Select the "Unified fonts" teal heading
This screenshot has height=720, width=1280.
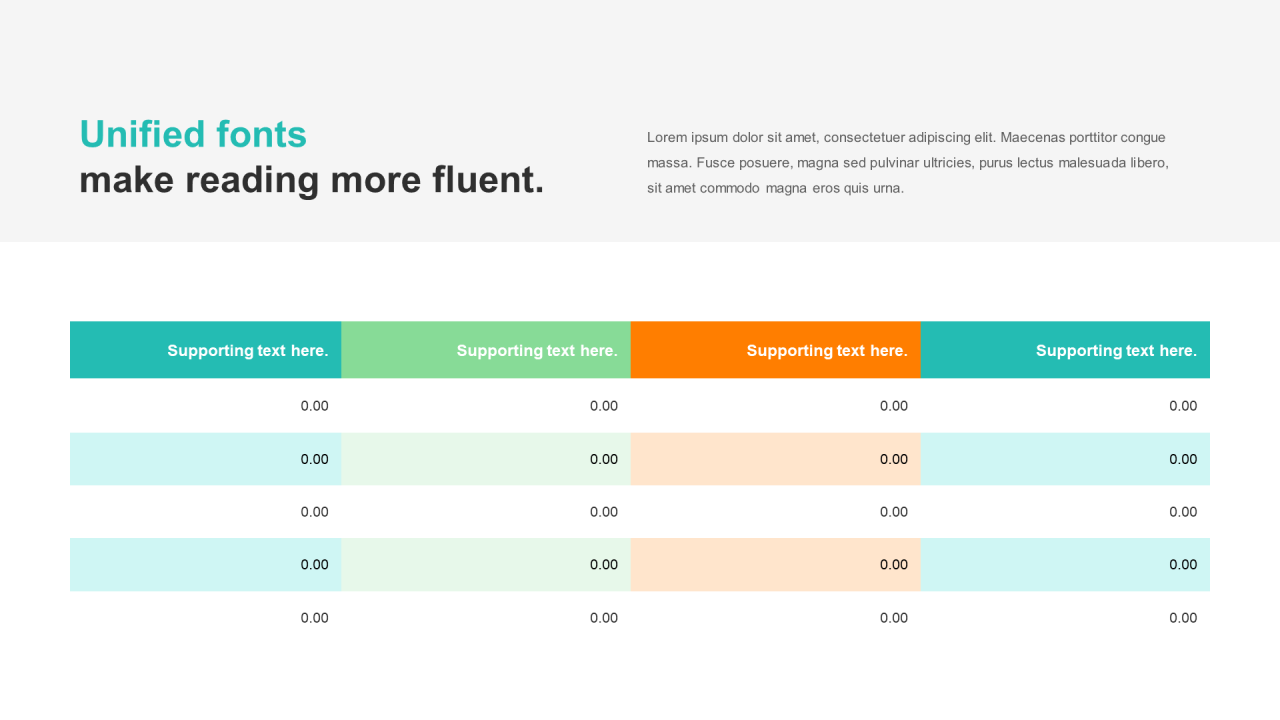tap(193, 134)
